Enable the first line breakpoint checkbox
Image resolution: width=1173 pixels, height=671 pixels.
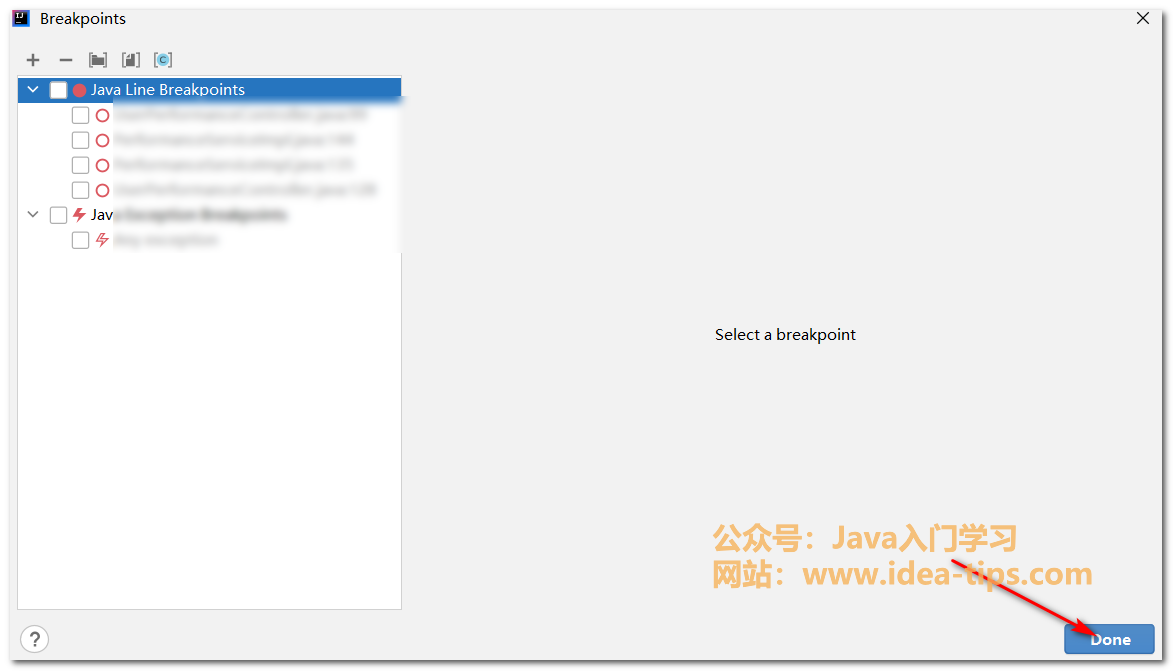80,115
